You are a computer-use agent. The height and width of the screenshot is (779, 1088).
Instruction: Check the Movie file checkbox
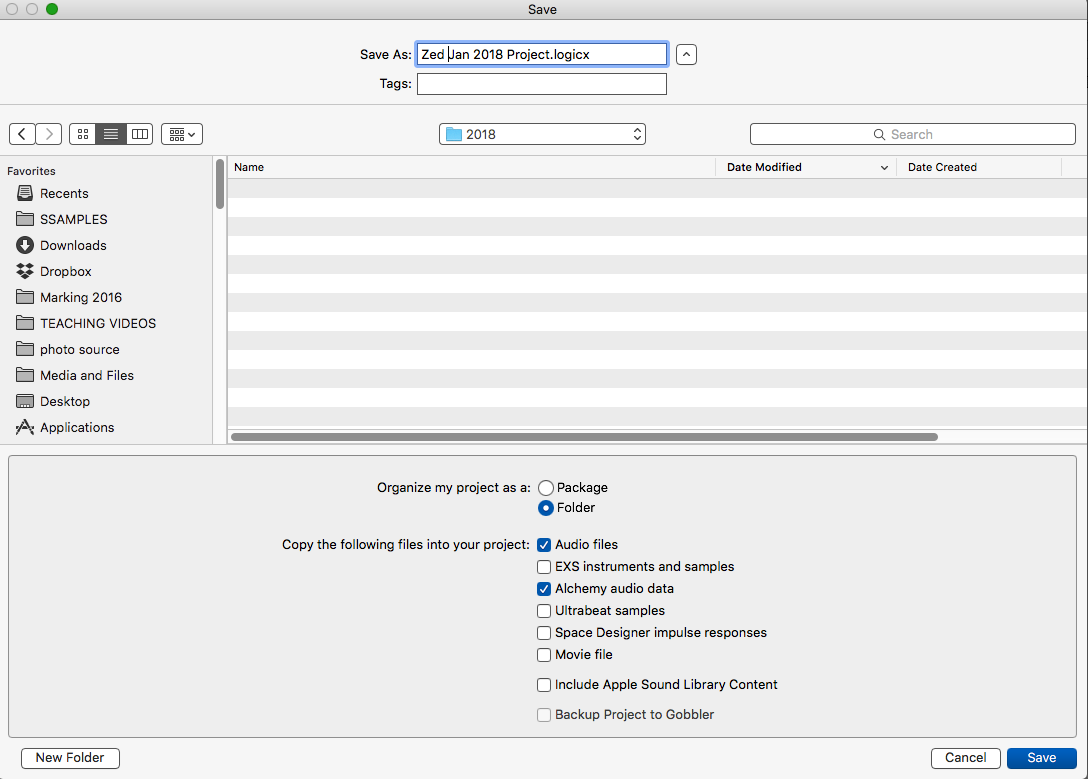[544, 655]
